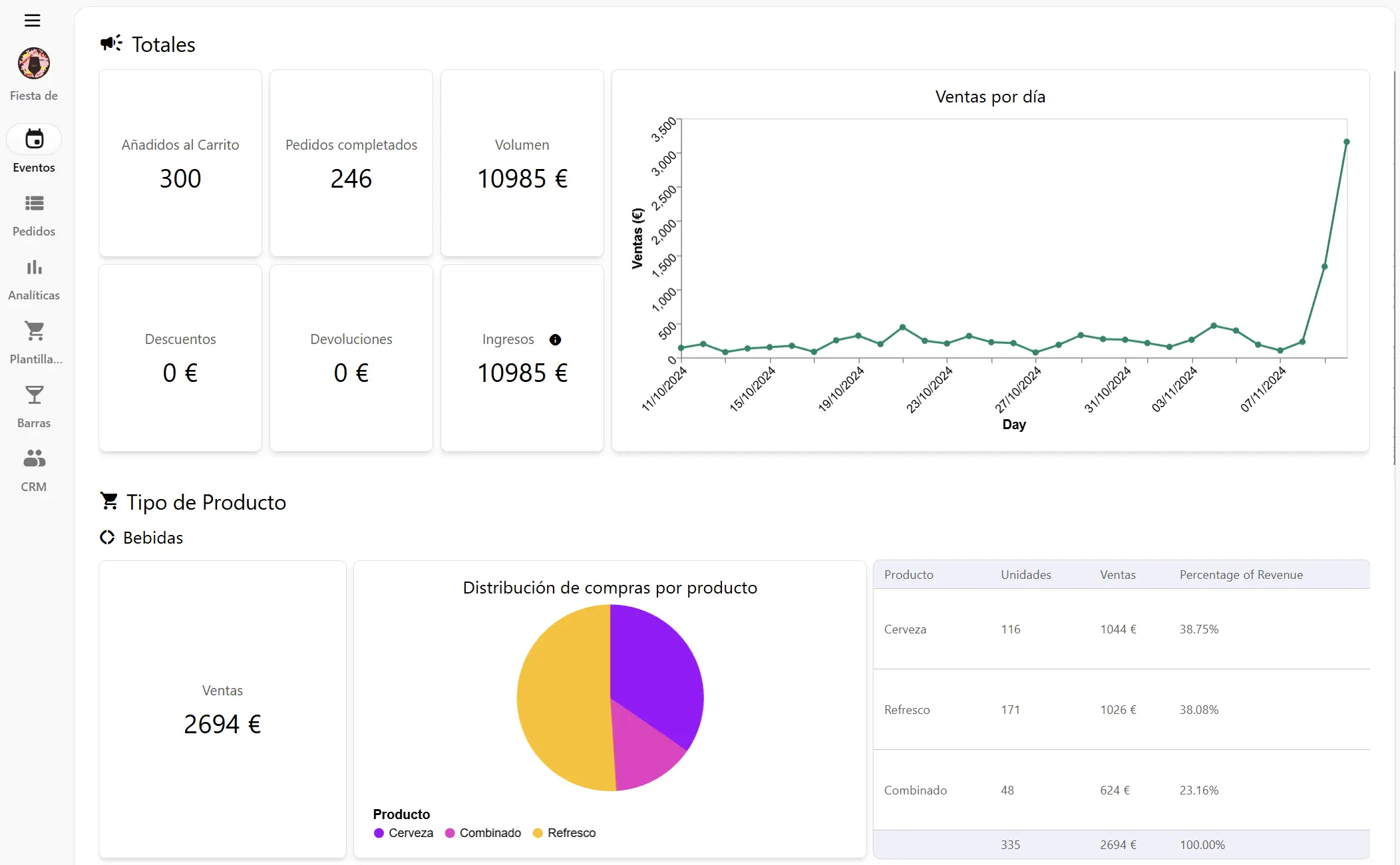Click the 171 units cell
The image size is (1400, 865).
1010,710
